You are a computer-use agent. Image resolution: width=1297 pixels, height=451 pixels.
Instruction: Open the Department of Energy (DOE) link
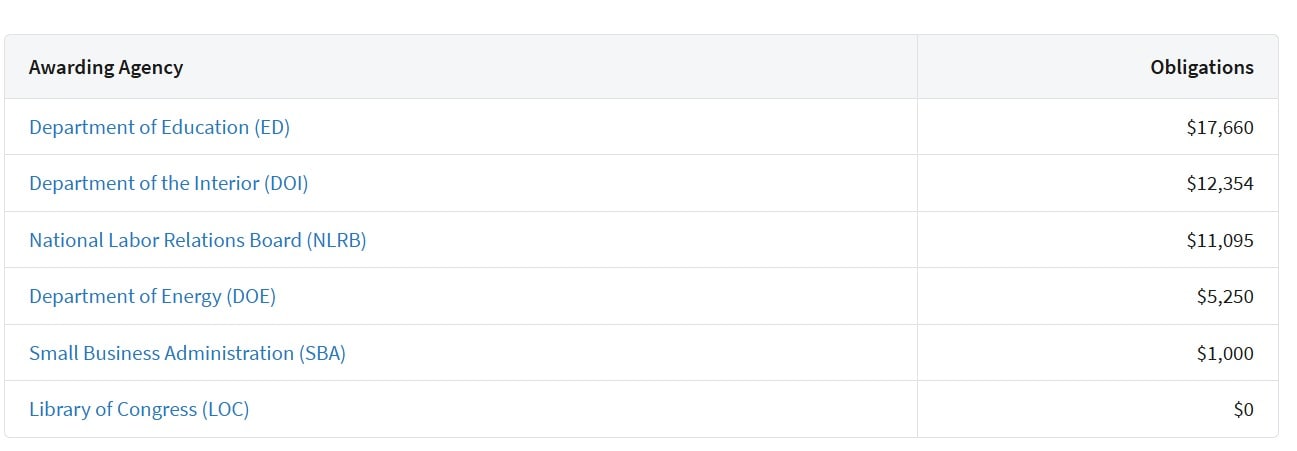click(x=152, y=297)
